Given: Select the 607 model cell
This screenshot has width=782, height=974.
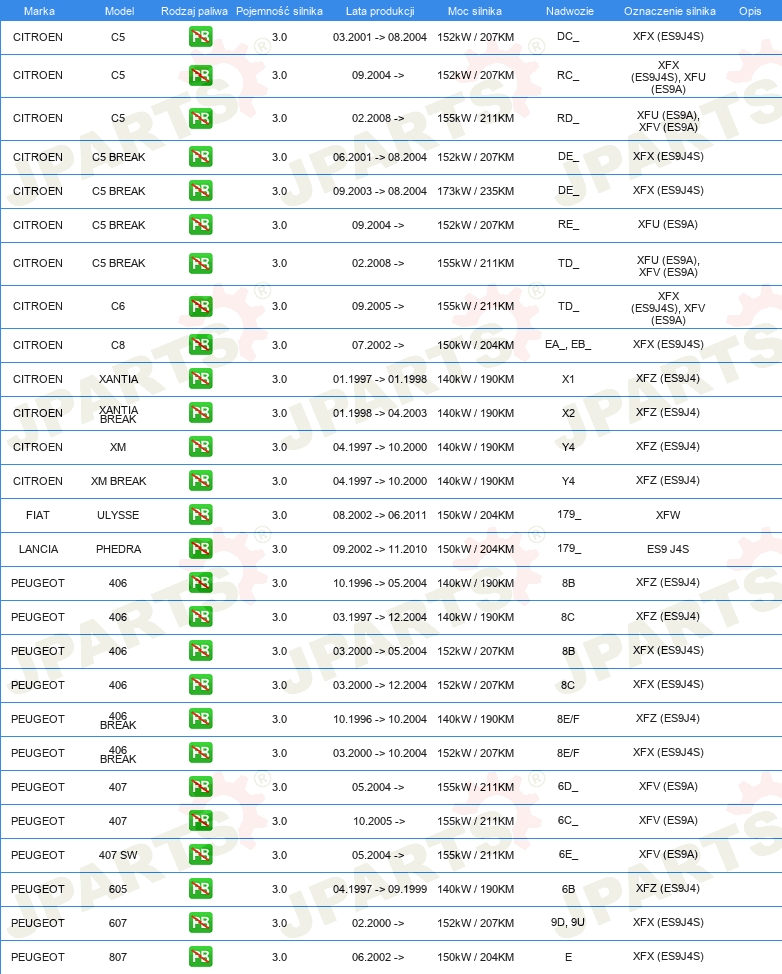Looking at the screenshot, I should (118, 923).
